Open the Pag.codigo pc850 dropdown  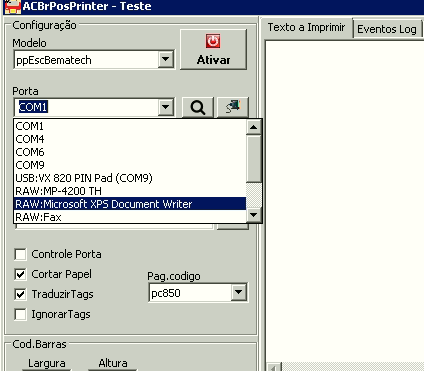pyautogui.click(x=239, y=293)
